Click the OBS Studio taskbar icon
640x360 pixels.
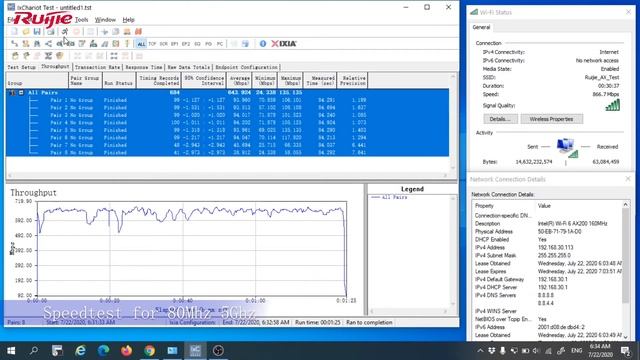click(x=218, y=351)
